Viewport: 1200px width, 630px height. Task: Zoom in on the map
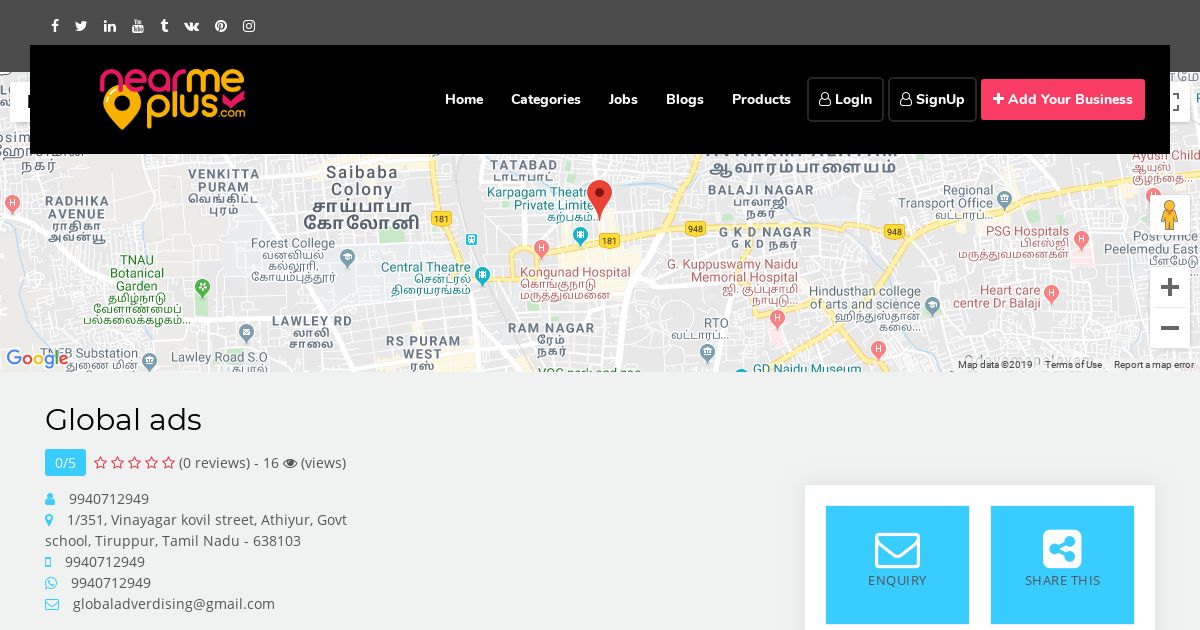coord(1169,287)
